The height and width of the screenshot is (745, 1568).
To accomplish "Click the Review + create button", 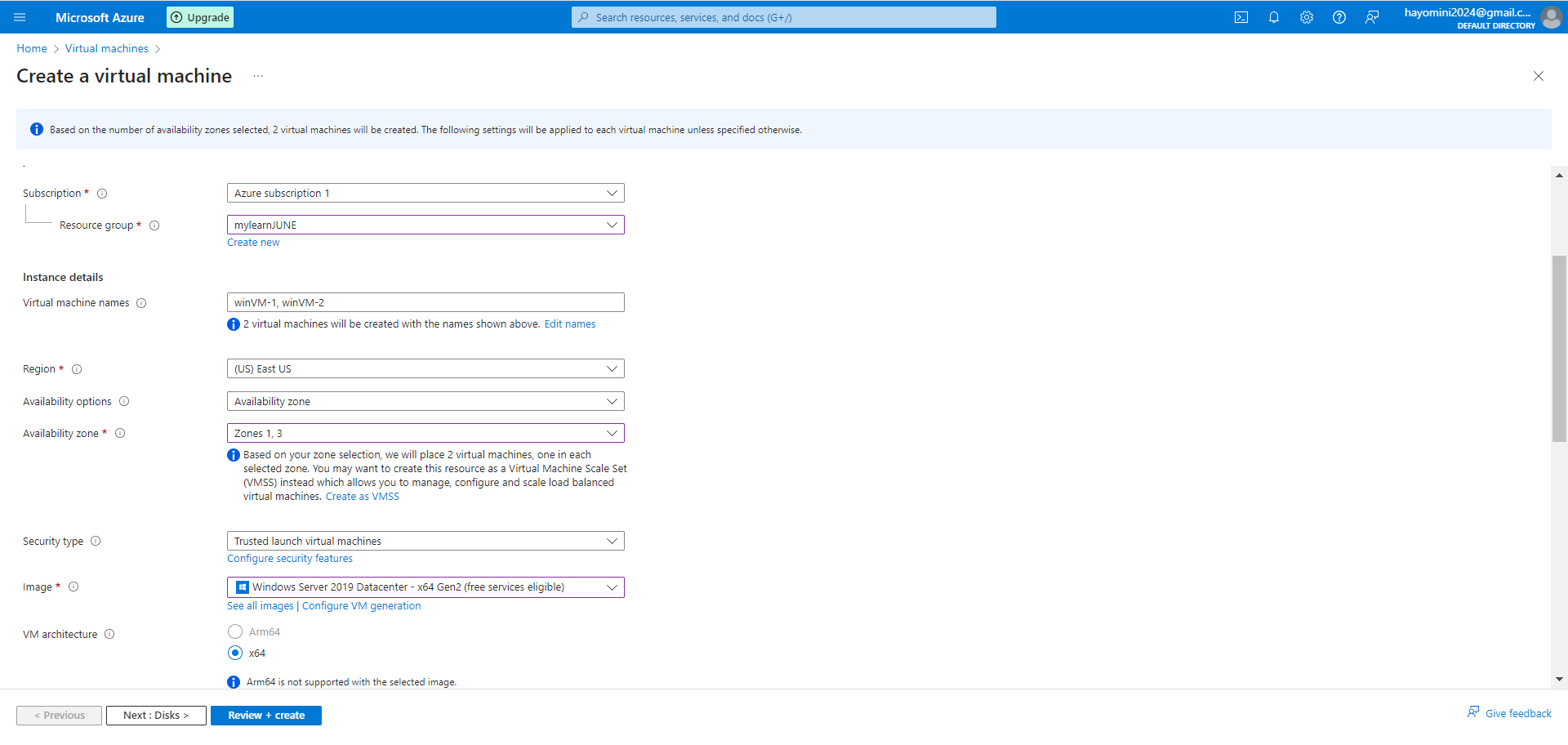I will click(x=266, y=716).
